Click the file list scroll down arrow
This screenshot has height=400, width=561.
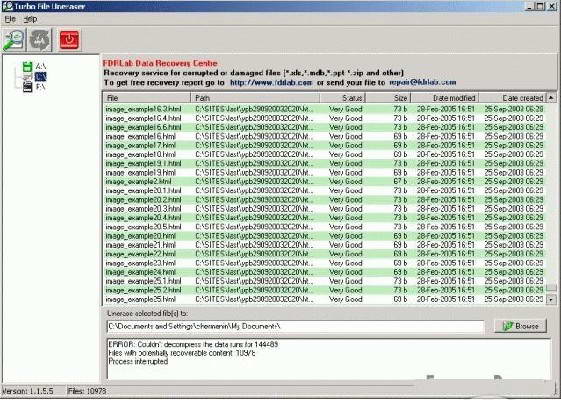click(x=551, y=299)
